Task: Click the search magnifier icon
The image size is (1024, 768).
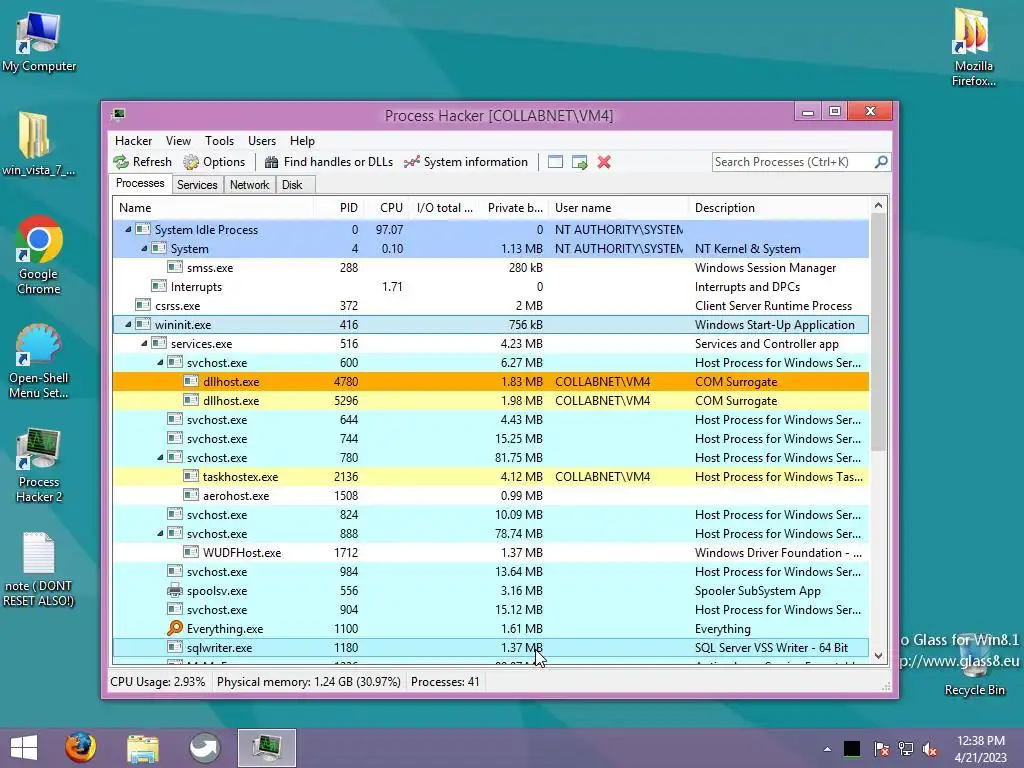Action: tap(881, 161)
